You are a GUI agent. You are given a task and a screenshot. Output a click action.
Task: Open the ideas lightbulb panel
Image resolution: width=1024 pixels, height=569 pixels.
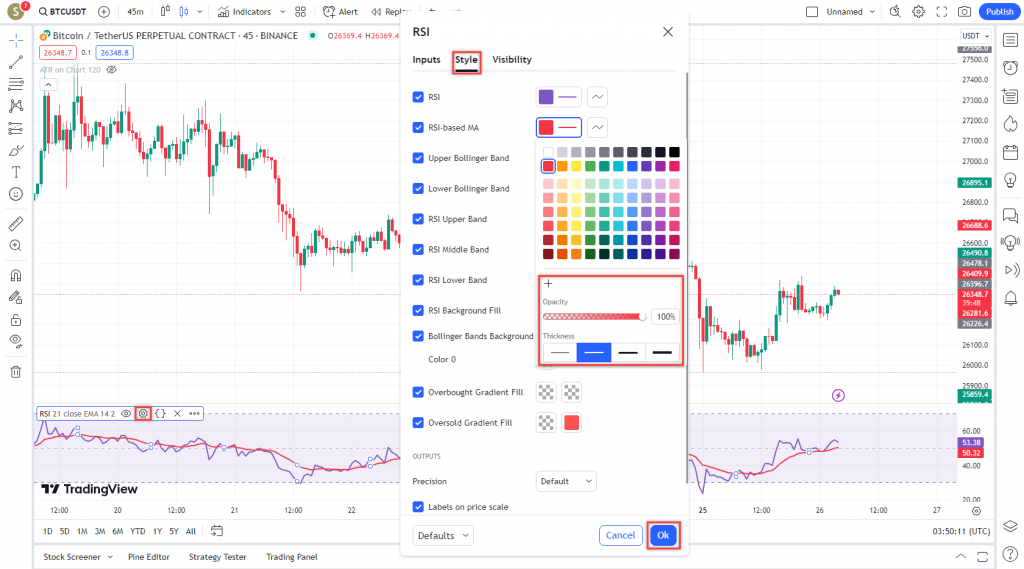click(1010, 180)
